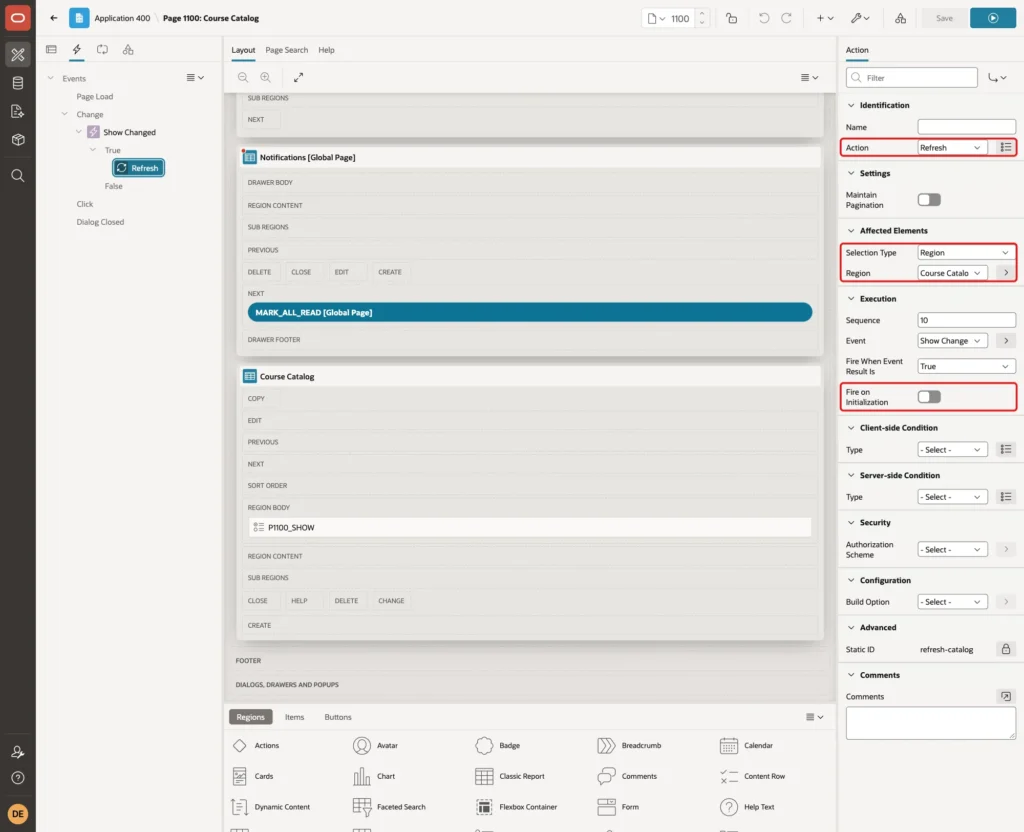Increase the page number with stepper
This screenshot has width=1024, height=832.
pos(702,14)
